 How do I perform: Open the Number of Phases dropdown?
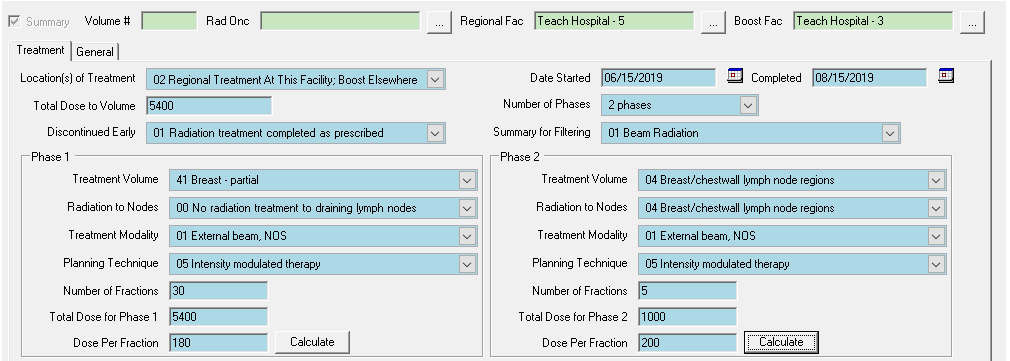pos(748,105)
